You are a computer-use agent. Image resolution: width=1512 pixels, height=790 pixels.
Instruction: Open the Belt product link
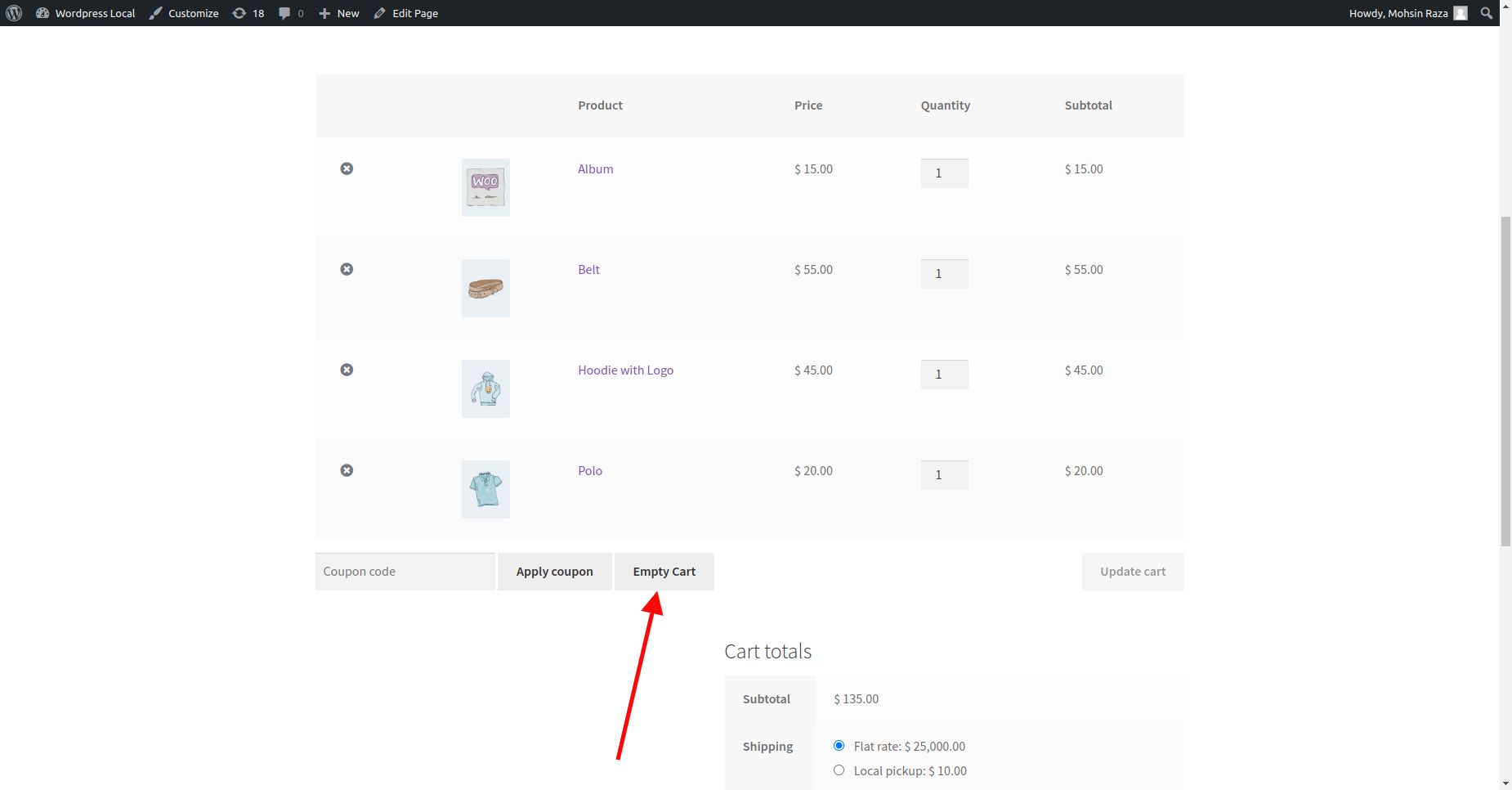coord(588,269)
